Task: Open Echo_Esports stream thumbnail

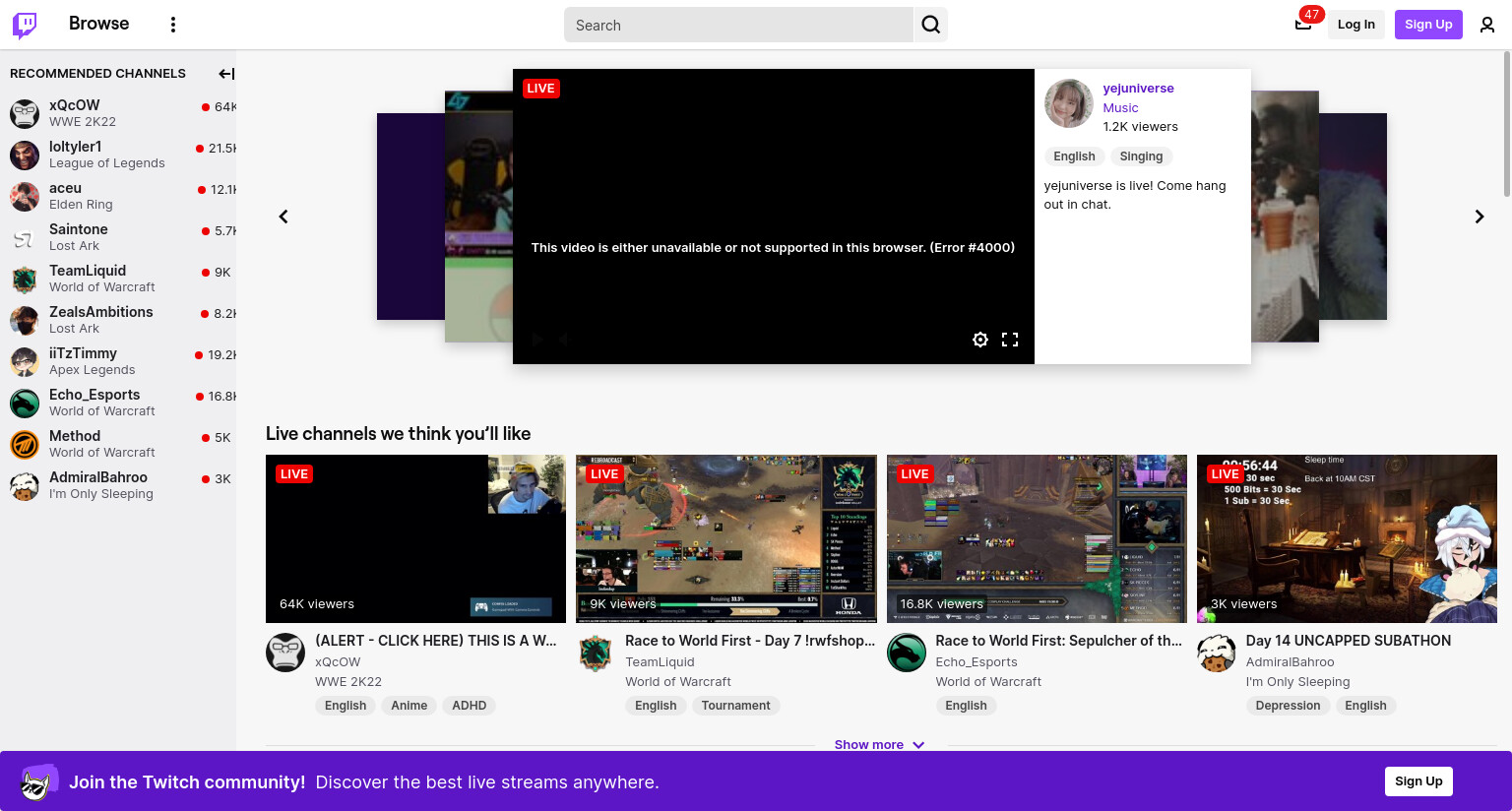Action: tap(1037, 538)
